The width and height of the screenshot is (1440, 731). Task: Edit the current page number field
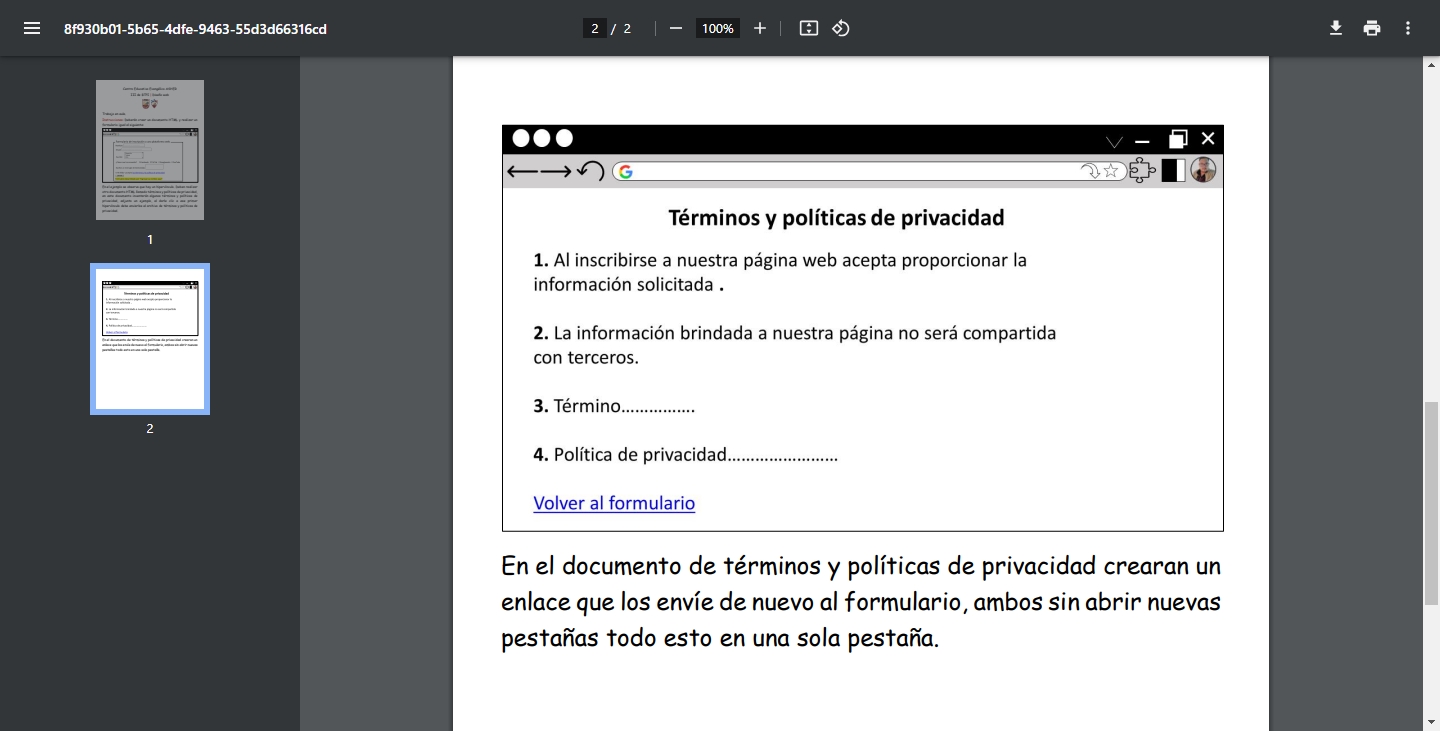pos(595,28)
